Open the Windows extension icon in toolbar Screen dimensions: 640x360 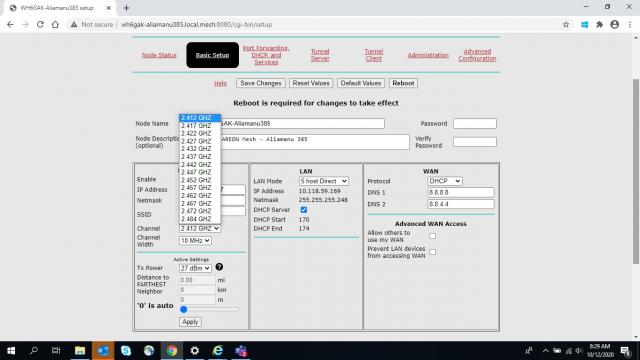click(x=584, y=24)
